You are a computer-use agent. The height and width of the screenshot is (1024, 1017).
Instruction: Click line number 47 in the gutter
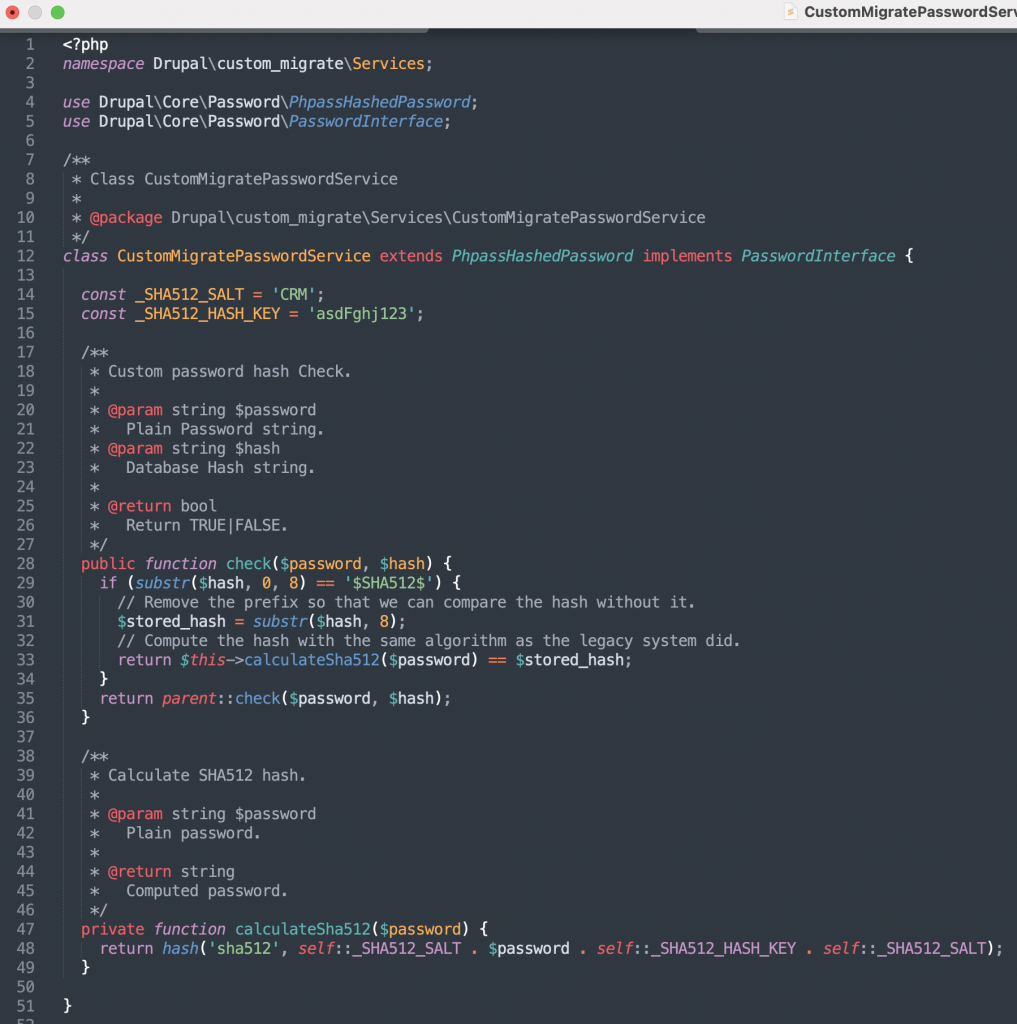(26, 929)
